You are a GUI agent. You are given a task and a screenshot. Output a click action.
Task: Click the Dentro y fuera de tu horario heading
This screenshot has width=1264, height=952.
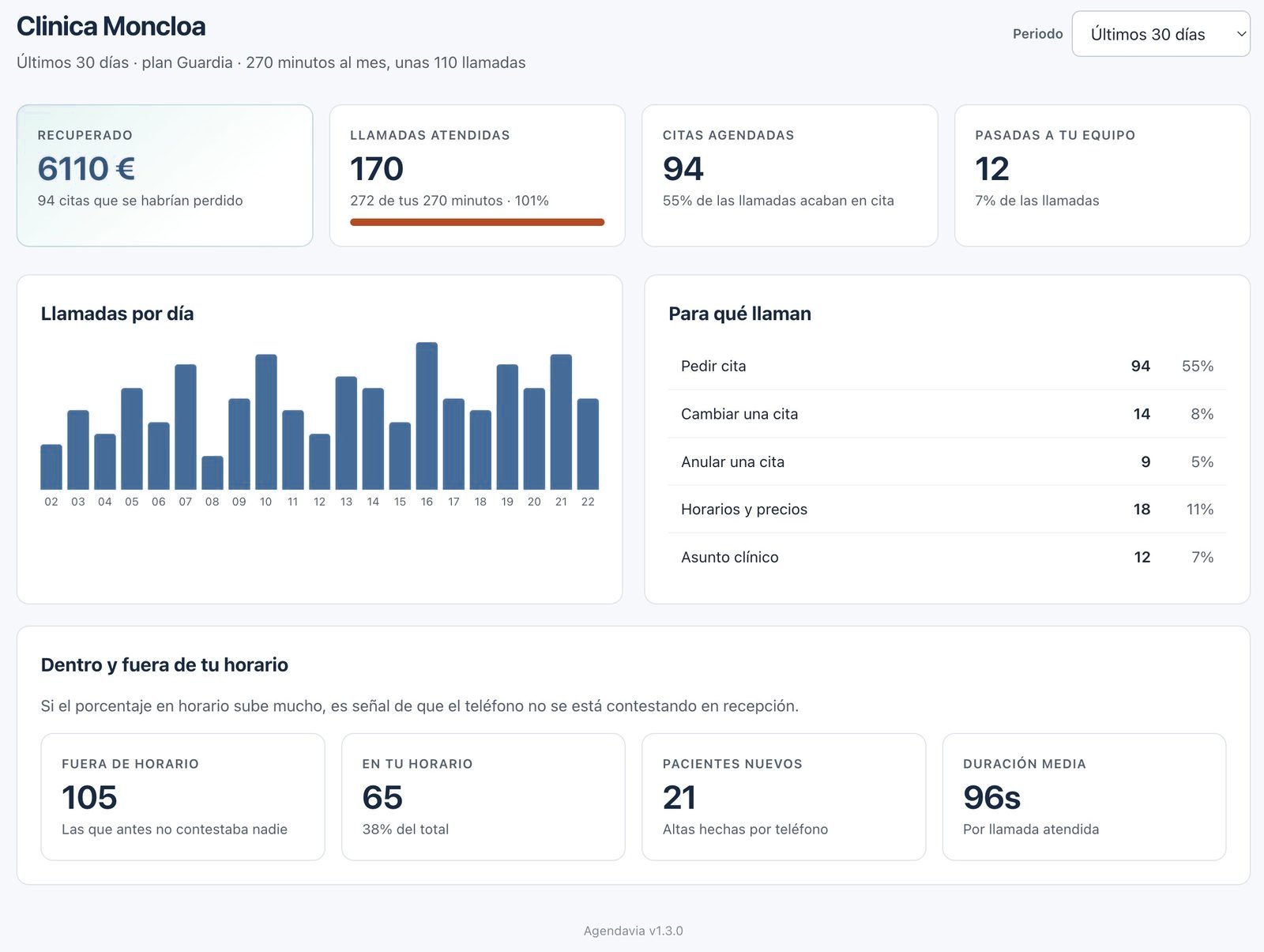pos(164,664)
